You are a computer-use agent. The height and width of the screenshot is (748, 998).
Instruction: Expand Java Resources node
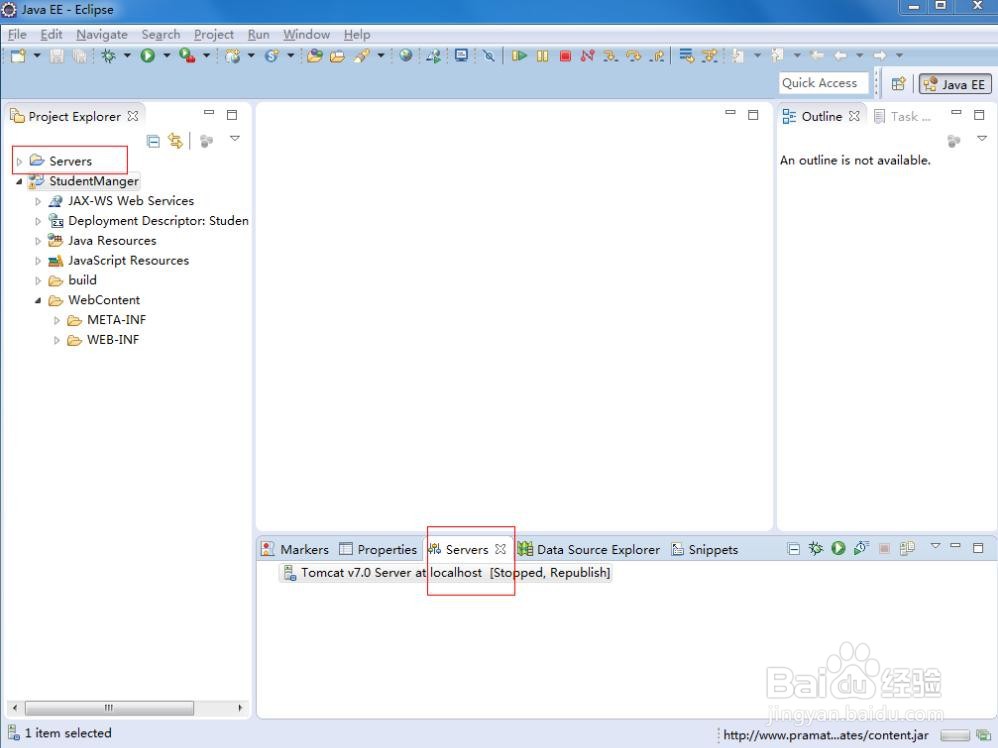[38, 241]
